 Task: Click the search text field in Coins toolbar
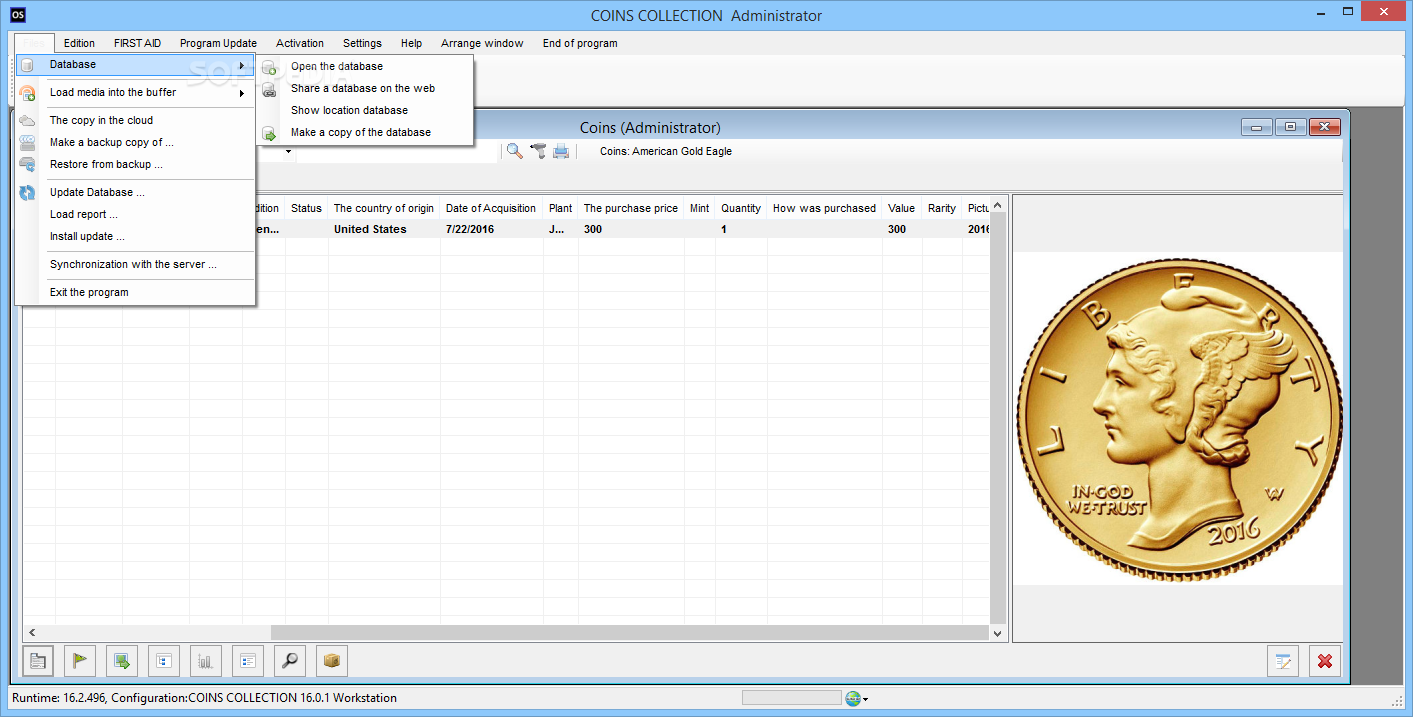click(398, 151)
